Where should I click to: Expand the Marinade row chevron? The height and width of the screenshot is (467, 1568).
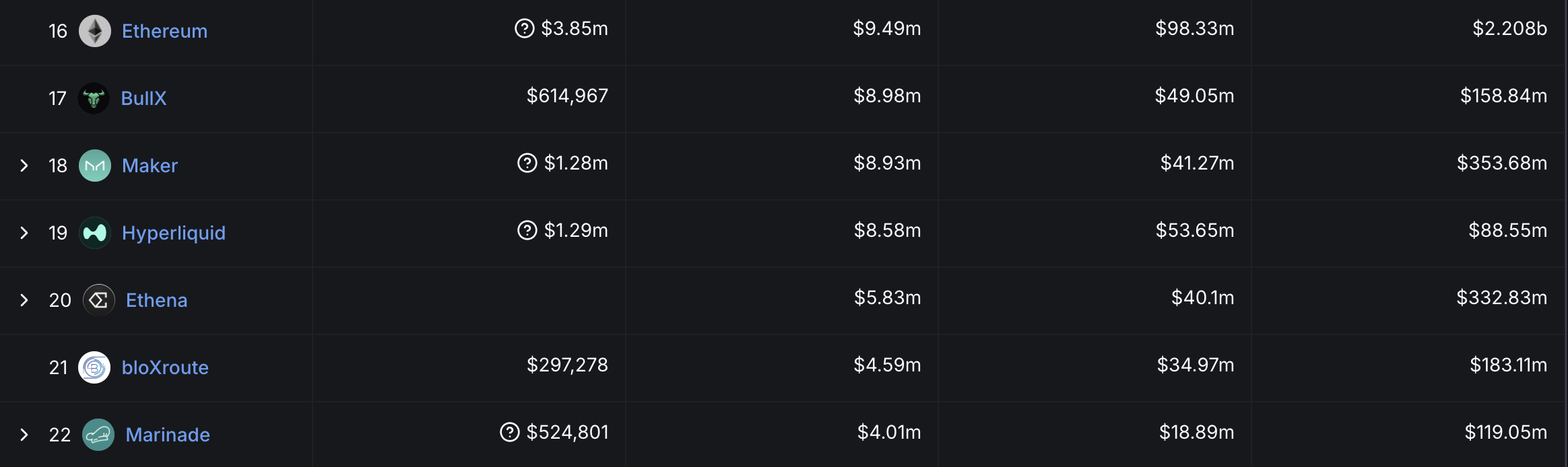tap(24, 435)
